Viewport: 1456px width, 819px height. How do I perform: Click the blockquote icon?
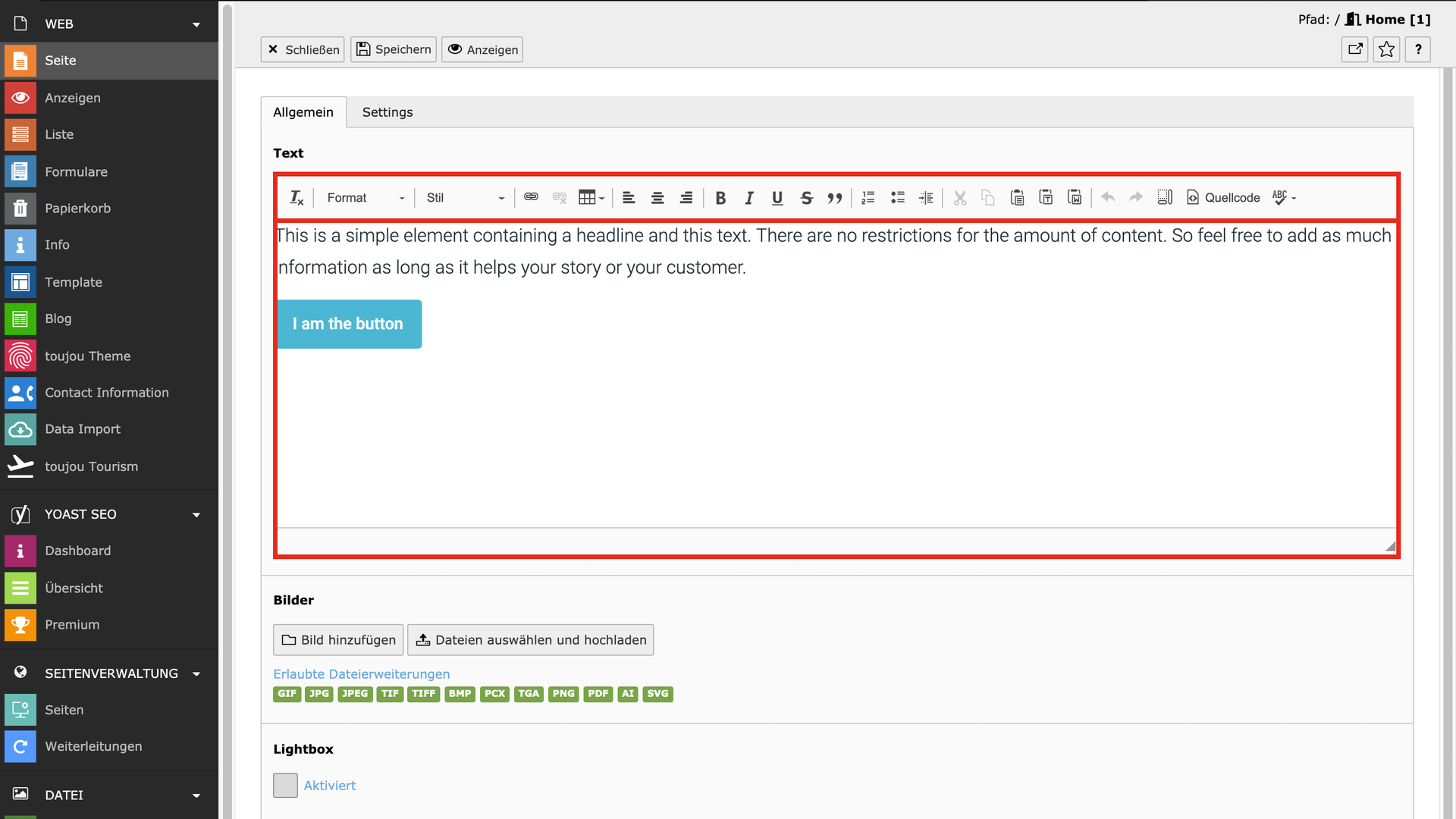tap(834, 198)
